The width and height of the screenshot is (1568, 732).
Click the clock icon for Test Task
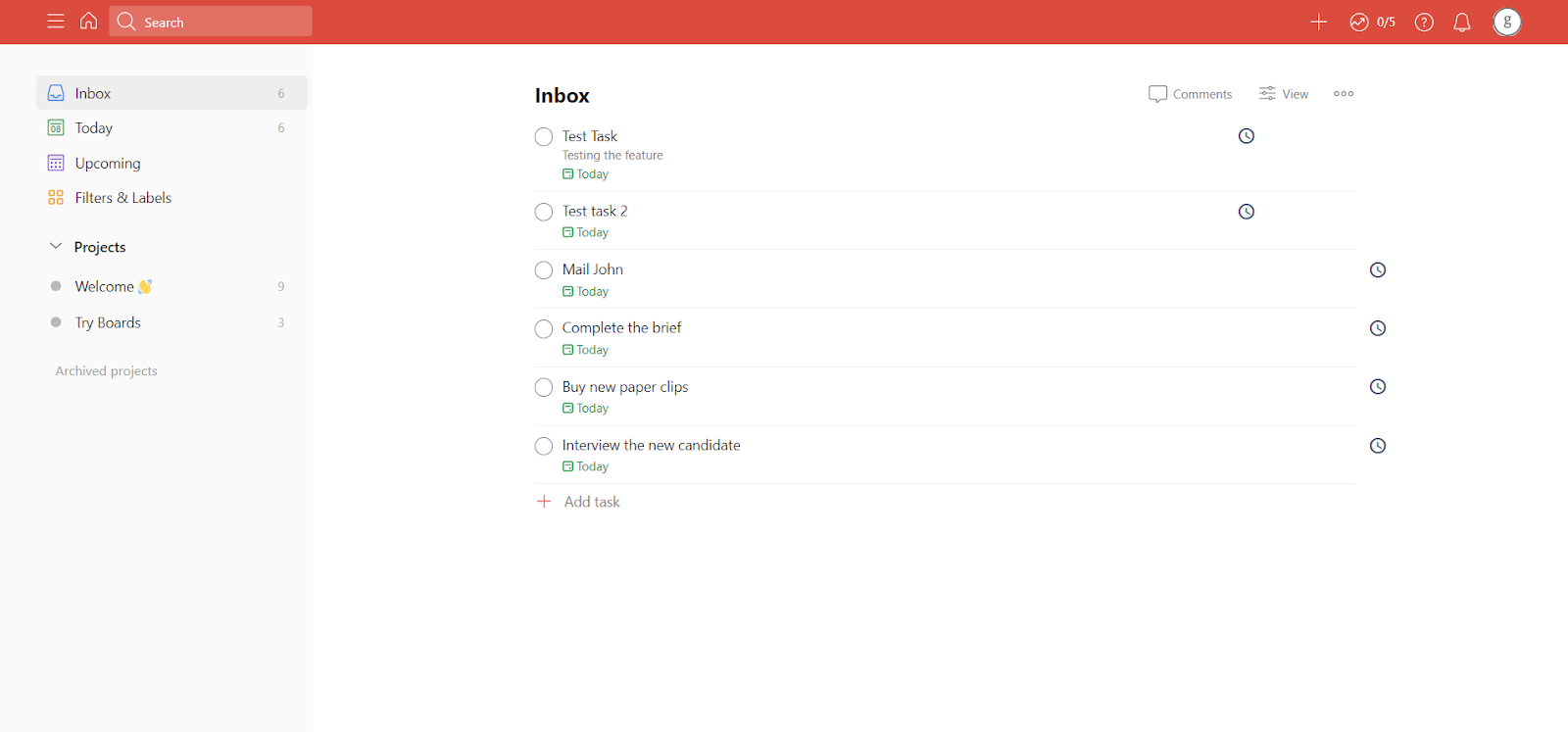(x=1247, y=136)
